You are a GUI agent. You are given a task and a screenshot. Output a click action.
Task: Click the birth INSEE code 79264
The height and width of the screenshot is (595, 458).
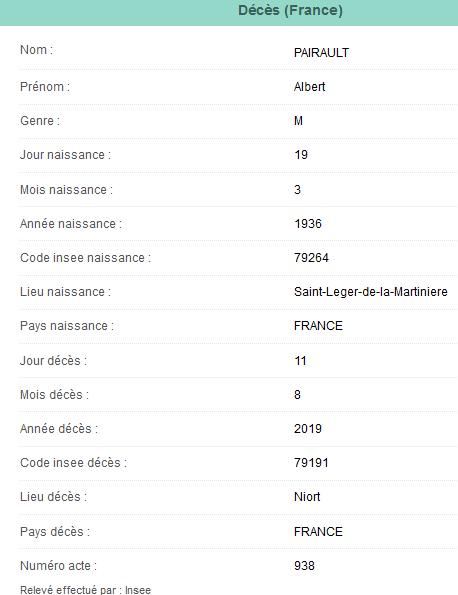pyautogui.click(x=311, y=258)
